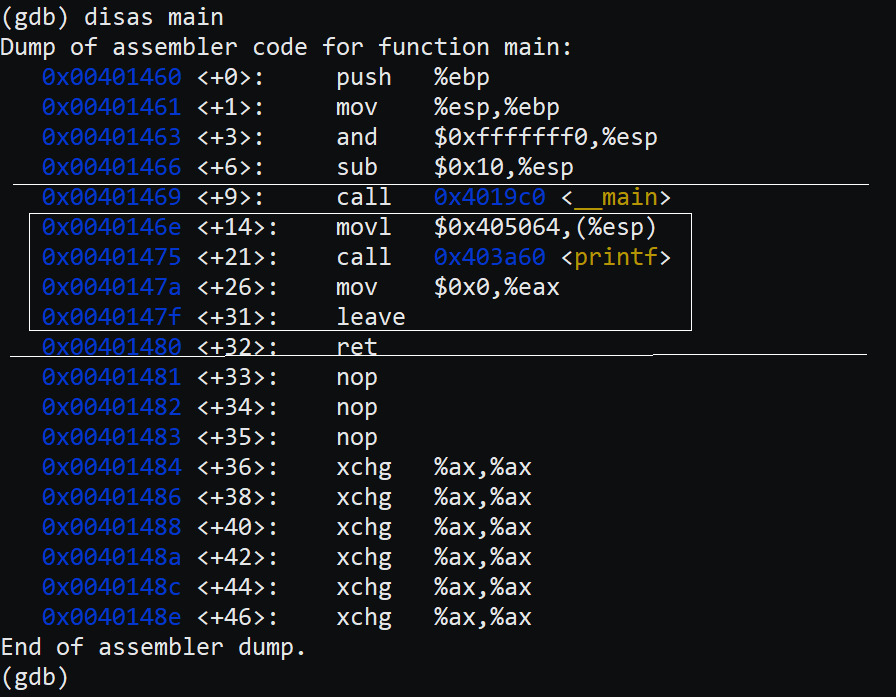Click address 0x00401475
Viewport: 896px width, 697px height.
point(111,257)
